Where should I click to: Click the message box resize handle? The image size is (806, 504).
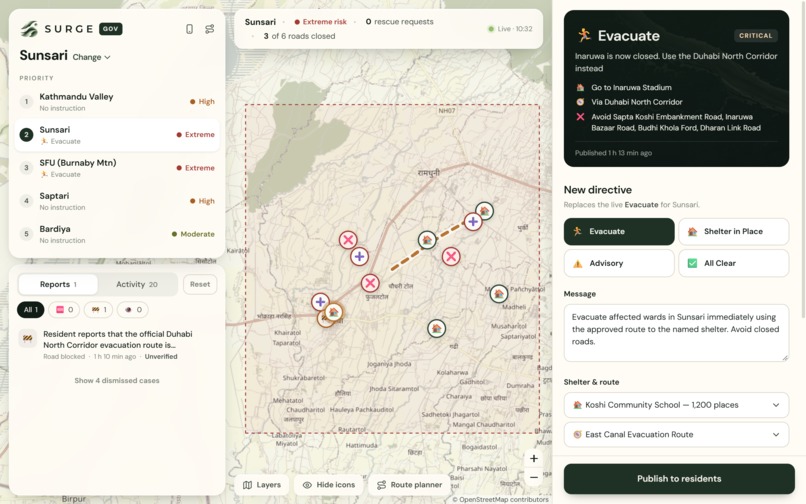(x=785, y=357)
